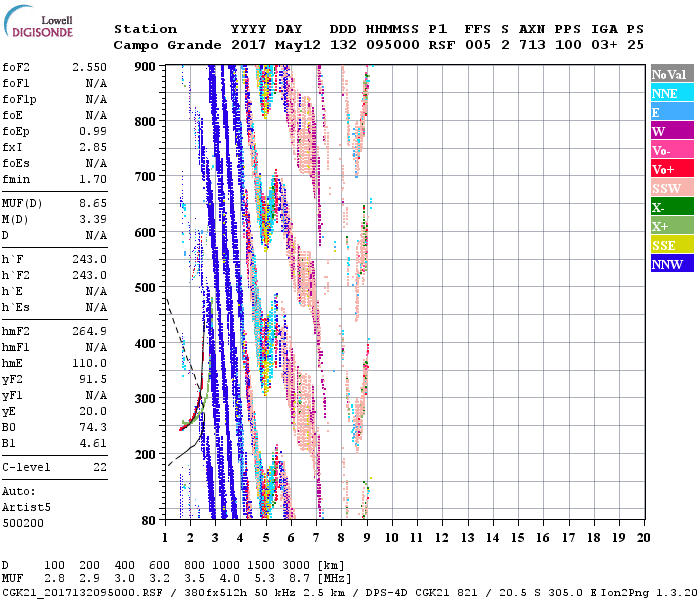The image size is (700, 600).
Task: Click the 5 MHz frequency axis label
Action: [266, 538]
